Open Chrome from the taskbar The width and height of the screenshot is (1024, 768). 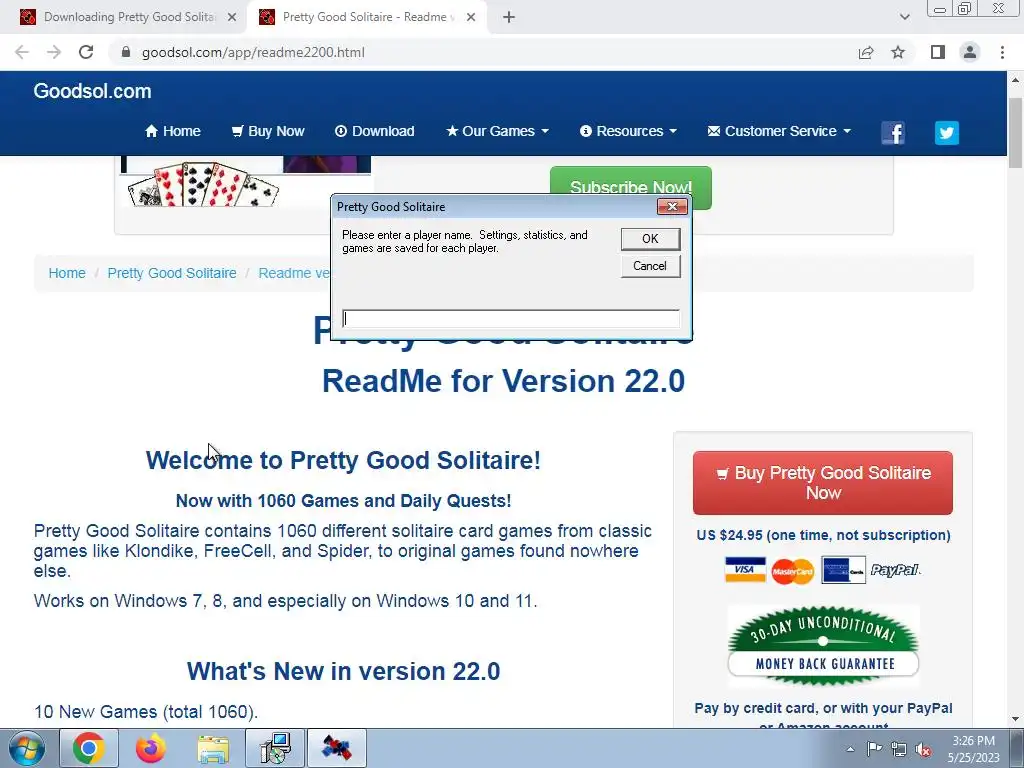click(89, 748)
